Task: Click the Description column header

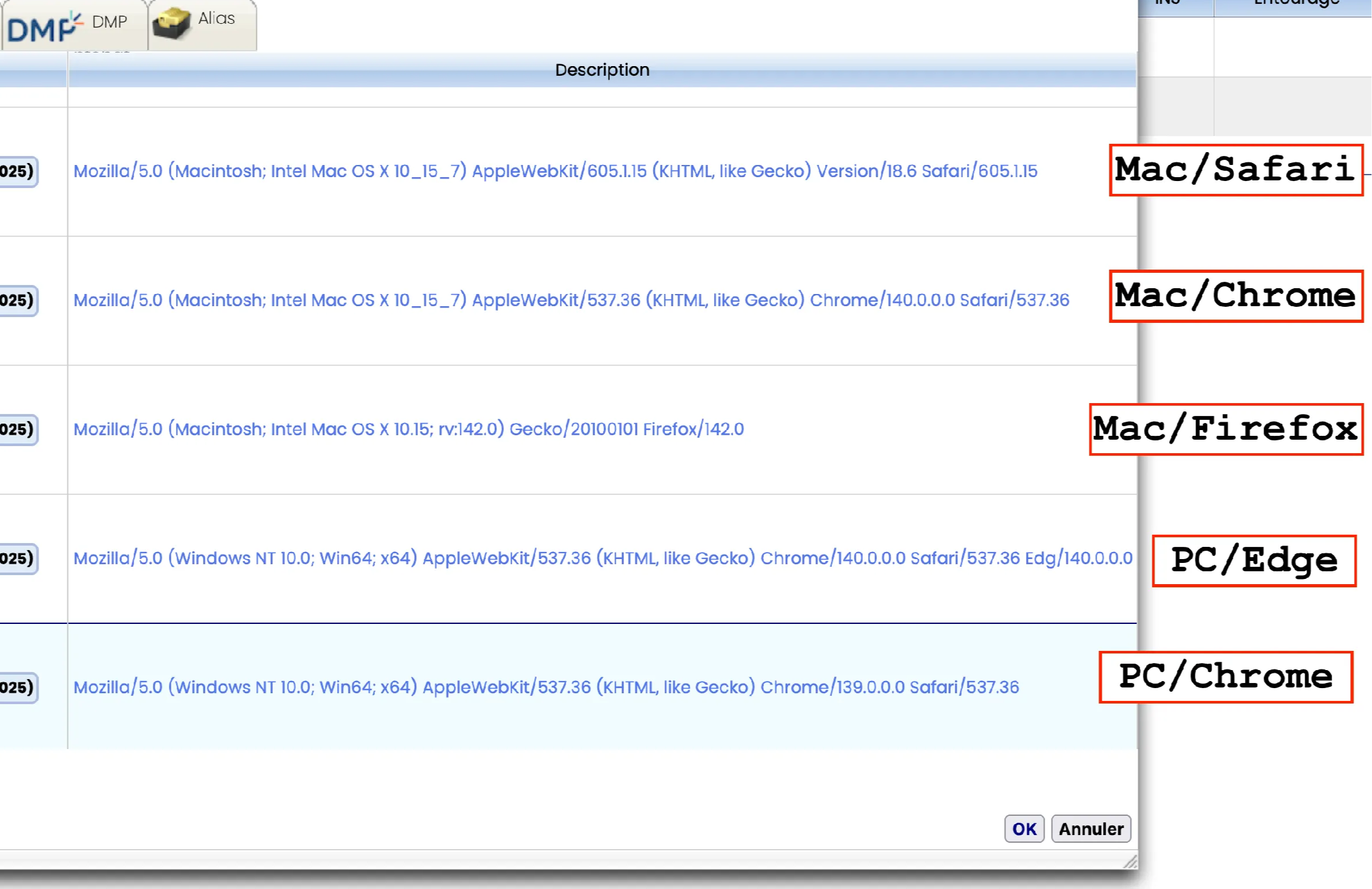Action: [602, 70]
